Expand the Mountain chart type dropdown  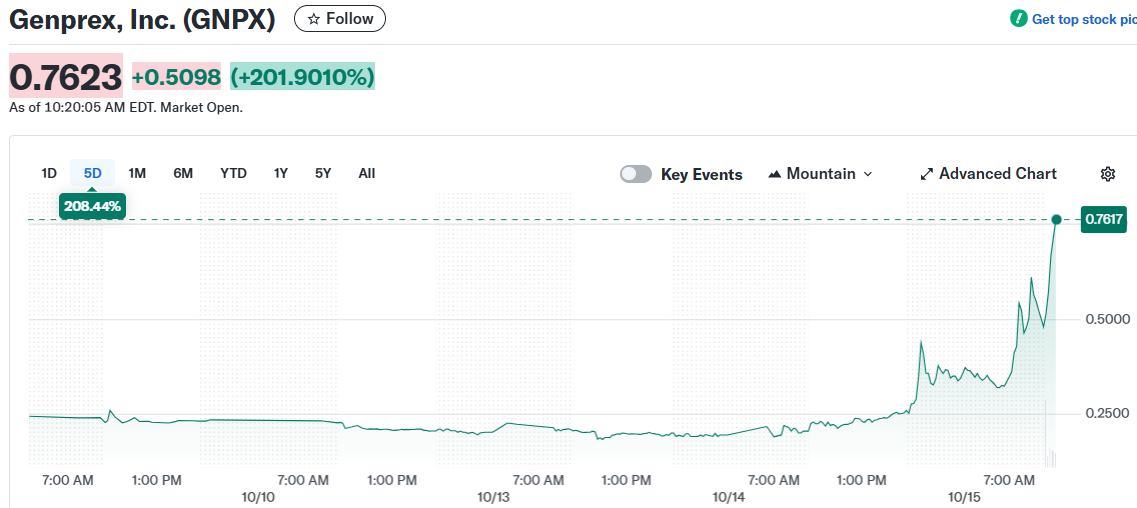867,174
